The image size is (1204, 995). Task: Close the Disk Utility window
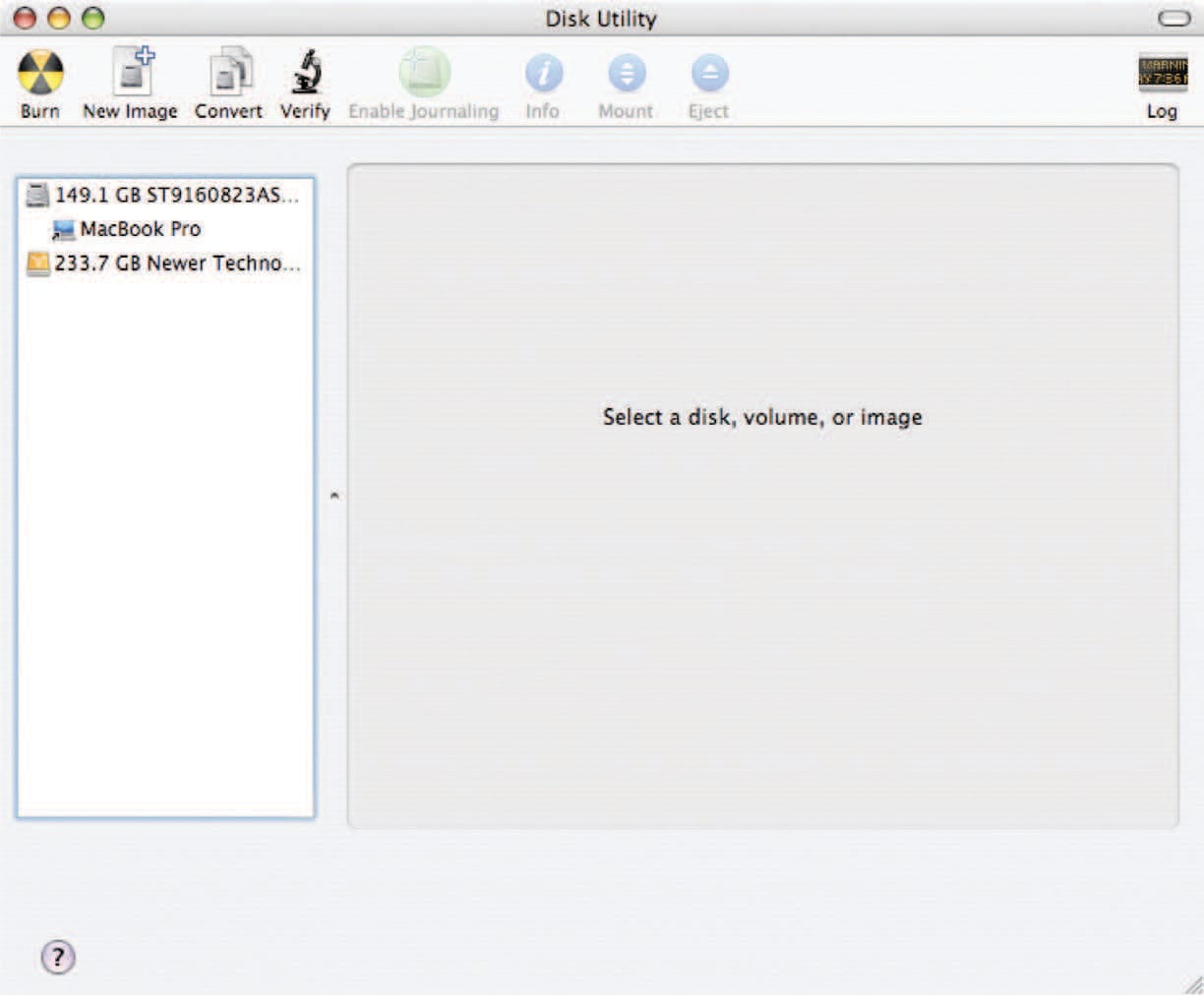(26, 19)
